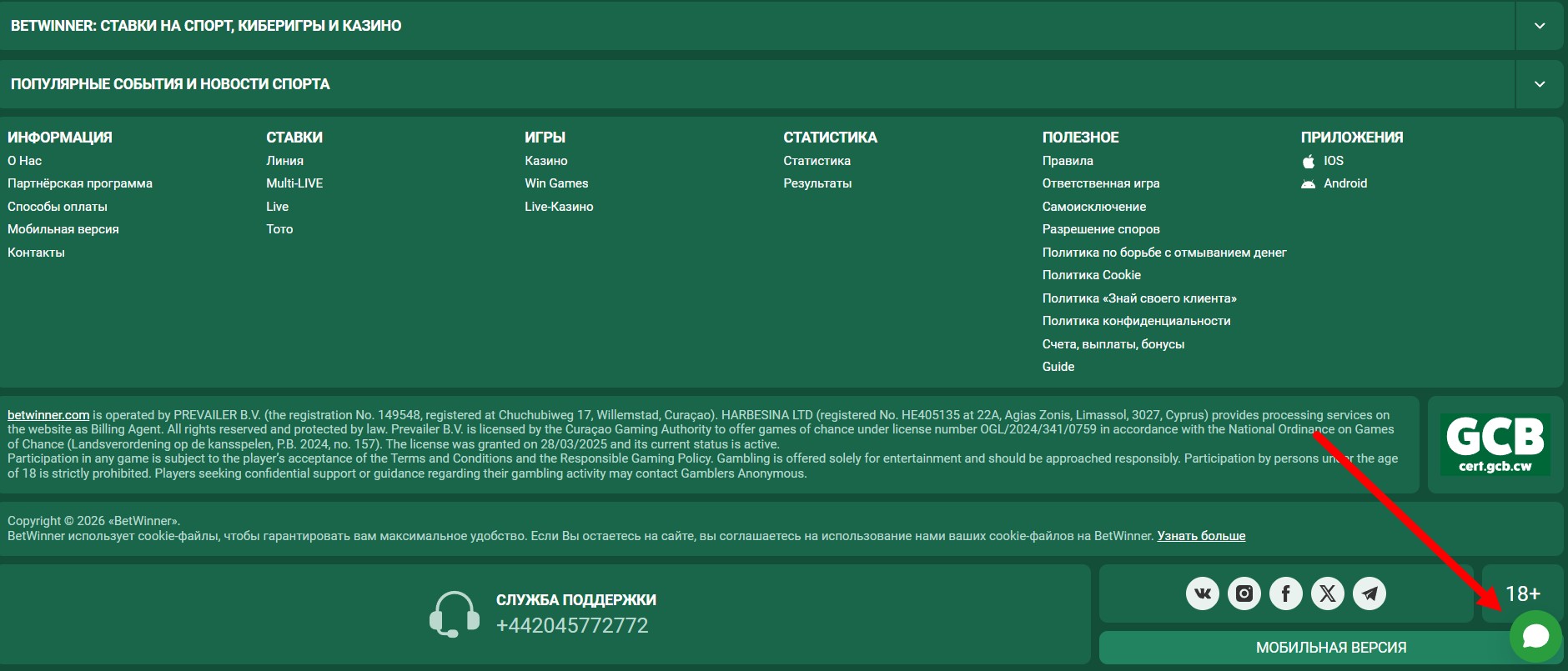1568x671 pixels.
Task: Open the Telegram channel icon
Action: pyautogui.click(x=1369, y=593)
